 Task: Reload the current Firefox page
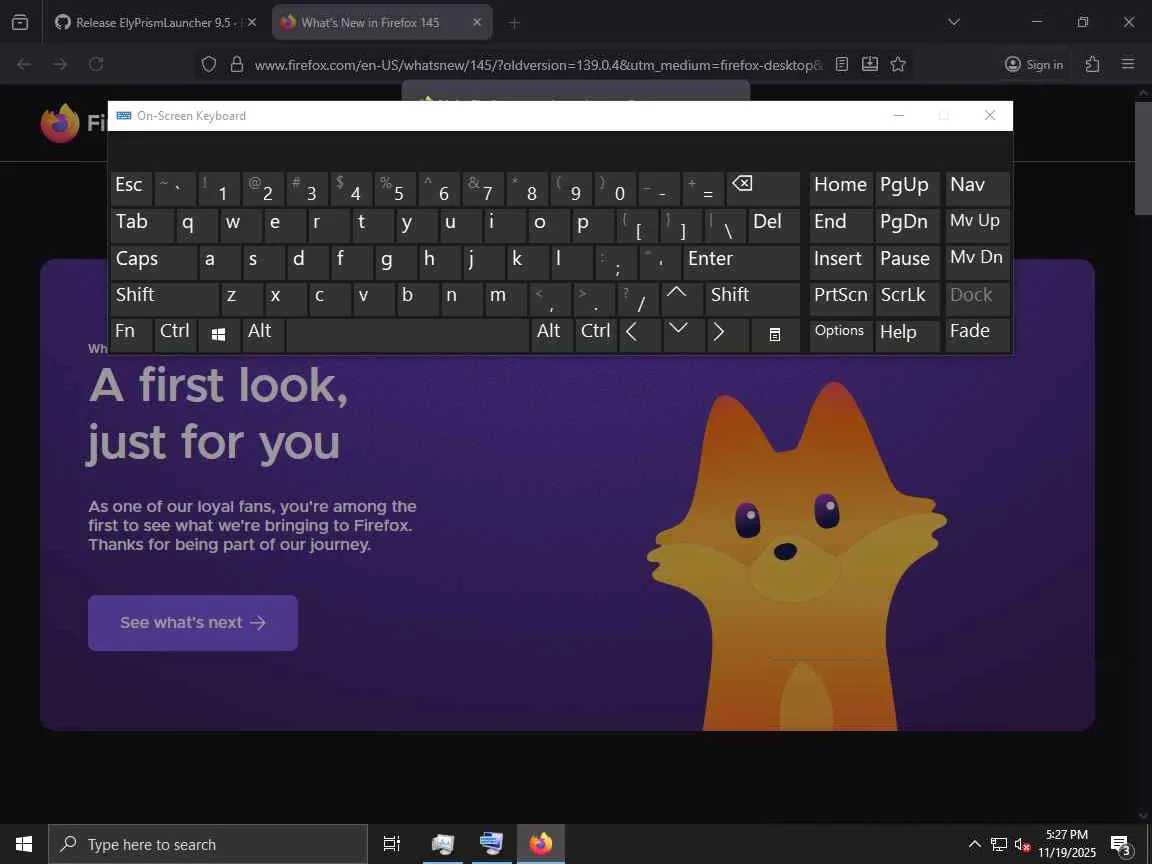pyautogui.click(x=96, y=65)
